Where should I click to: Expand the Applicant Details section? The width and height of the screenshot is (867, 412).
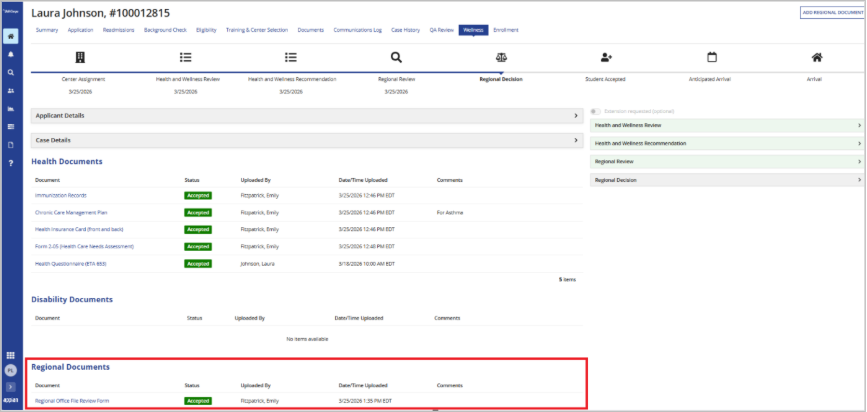(x=307, y=116)
